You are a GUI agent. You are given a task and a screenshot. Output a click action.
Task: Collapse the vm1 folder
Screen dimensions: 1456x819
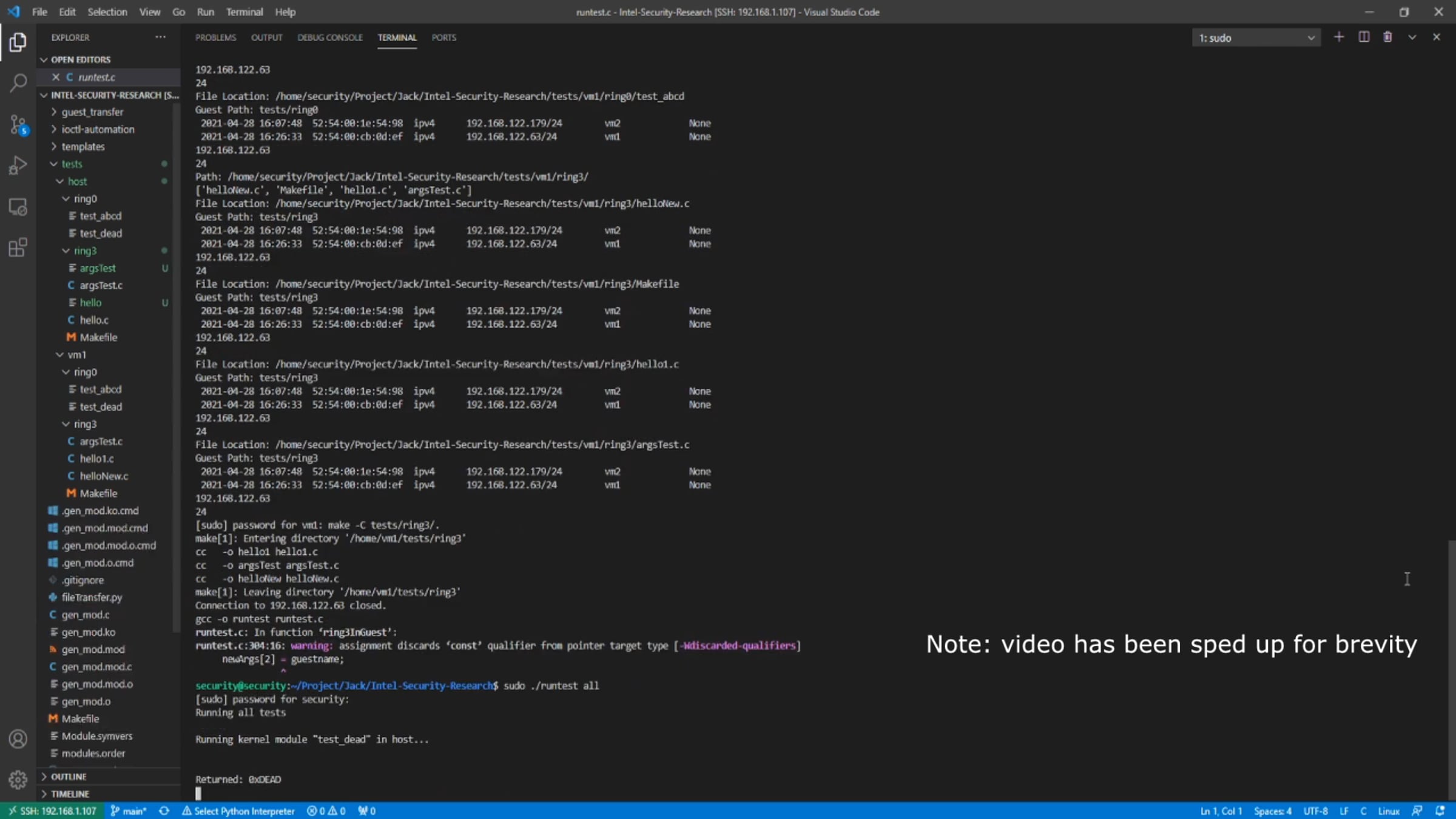pos(76,355)
